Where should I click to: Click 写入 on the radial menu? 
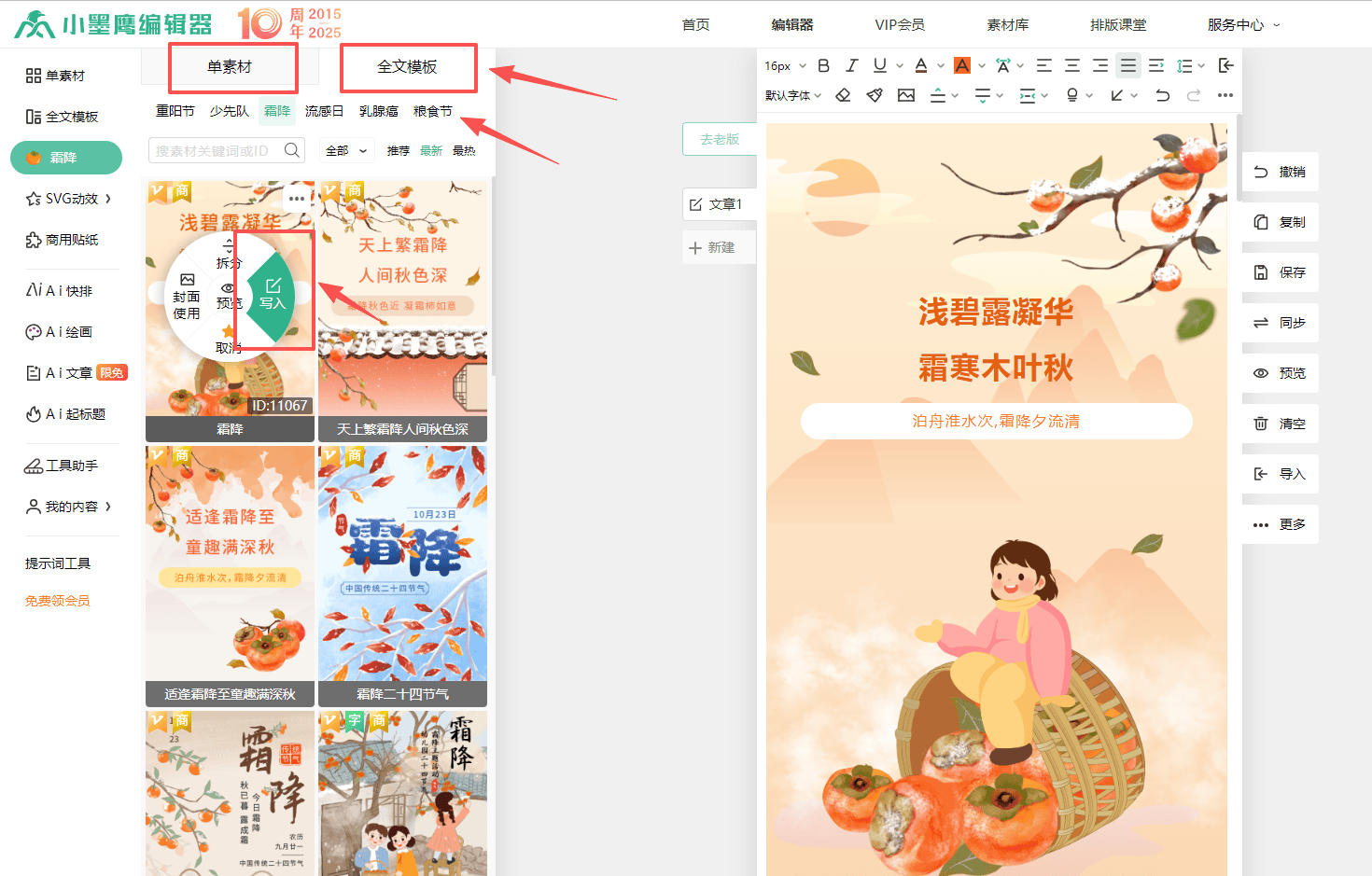coord(273,294)
